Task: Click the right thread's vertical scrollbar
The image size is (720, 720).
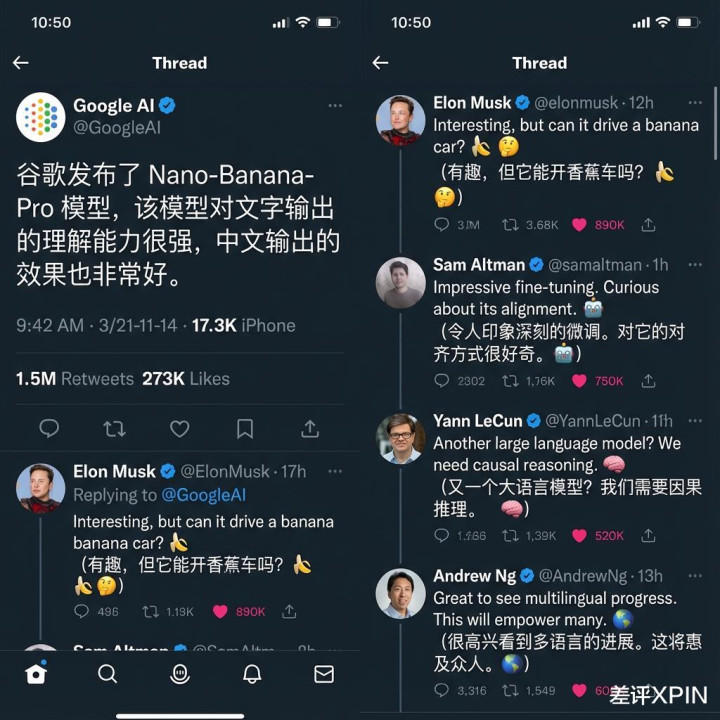Action: coord(715,124)
